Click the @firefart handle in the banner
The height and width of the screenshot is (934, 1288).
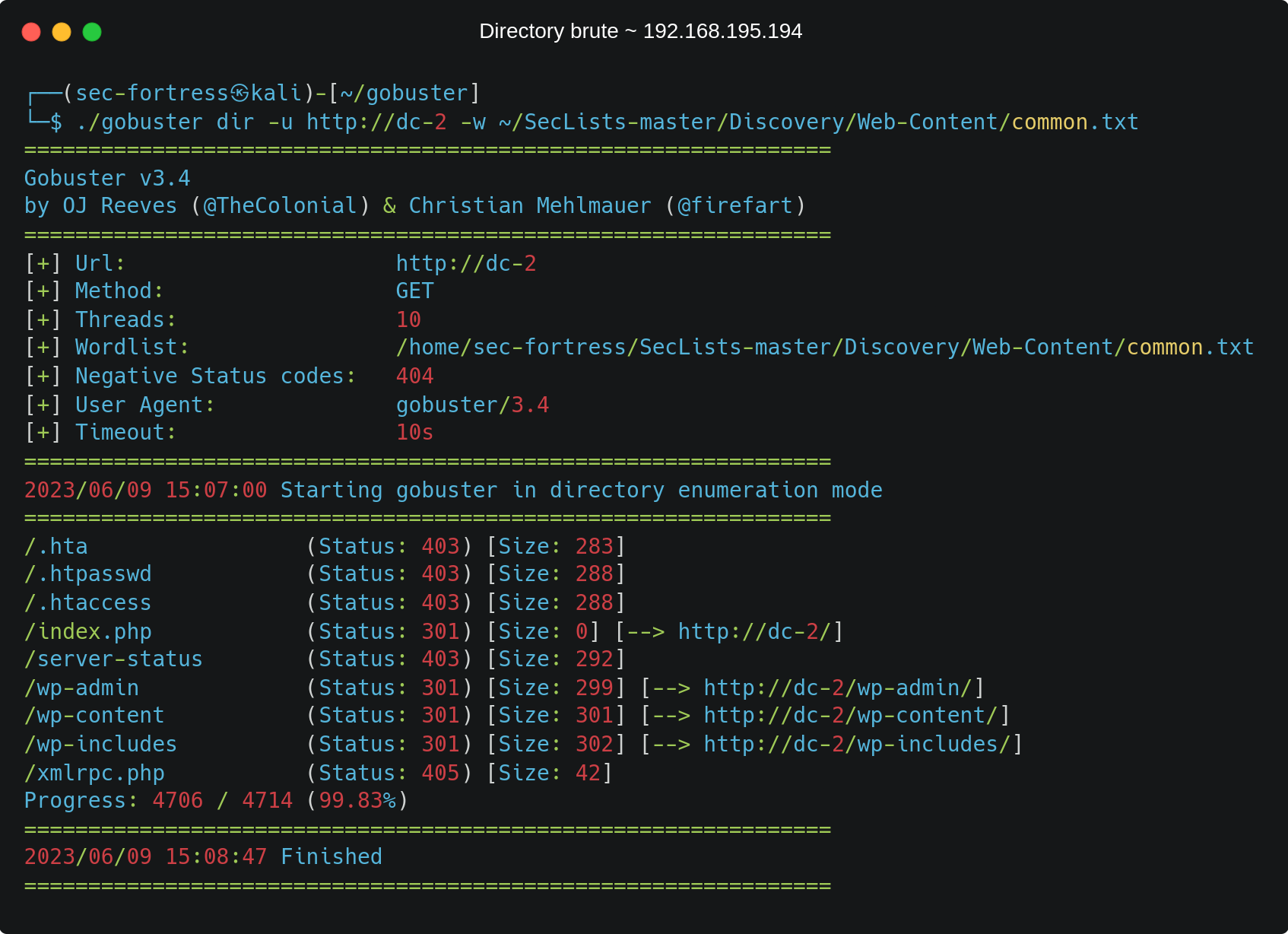[734, 206]
